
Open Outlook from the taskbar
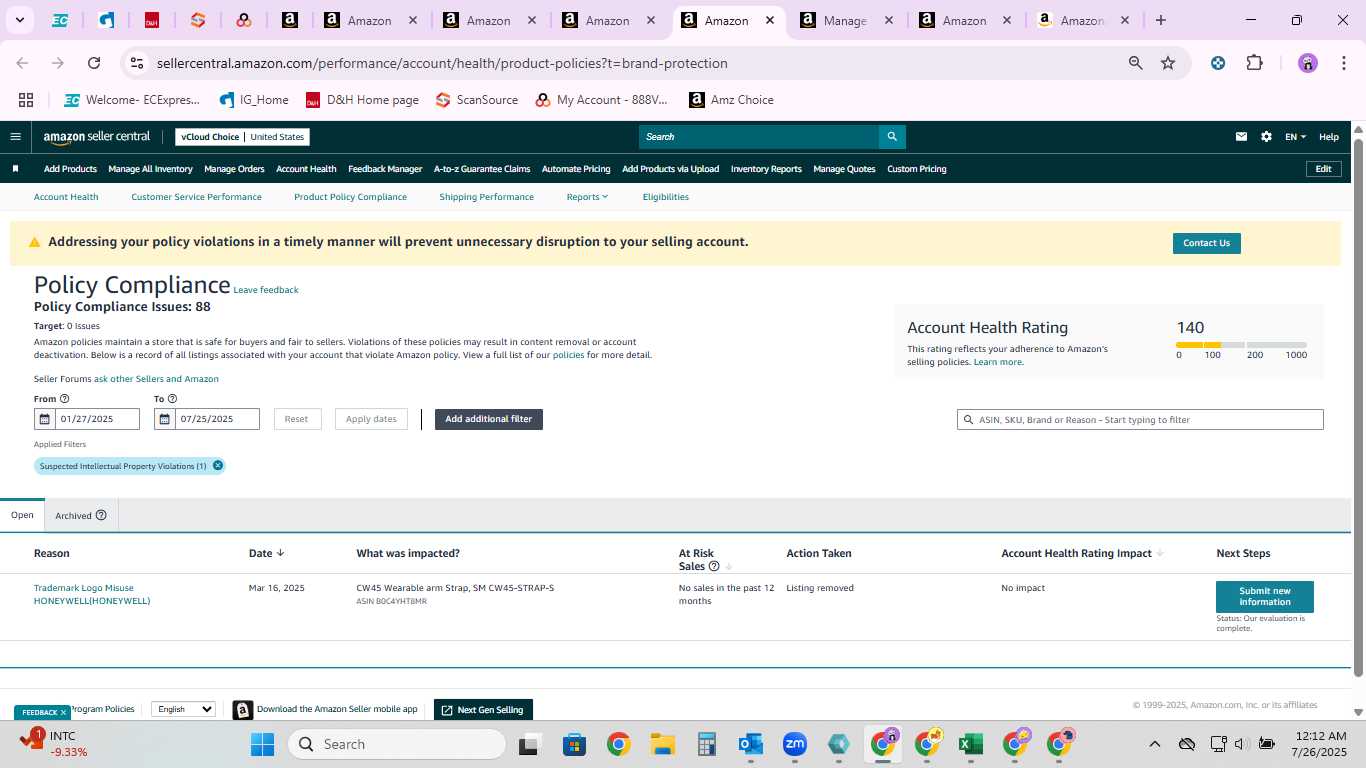click(751, 744)
